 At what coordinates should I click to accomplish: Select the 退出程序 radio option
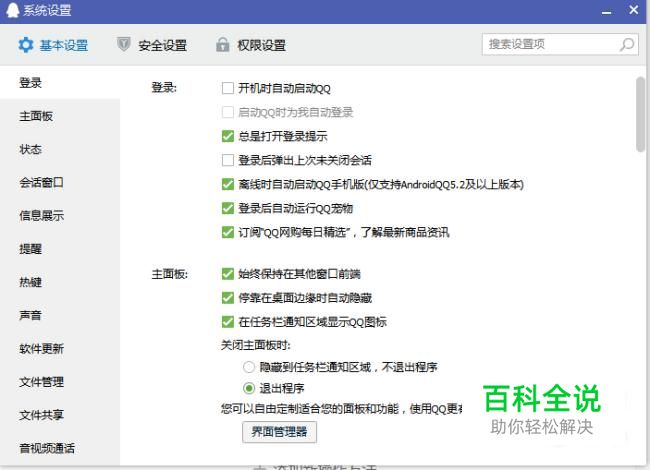(x=249, y=388)
